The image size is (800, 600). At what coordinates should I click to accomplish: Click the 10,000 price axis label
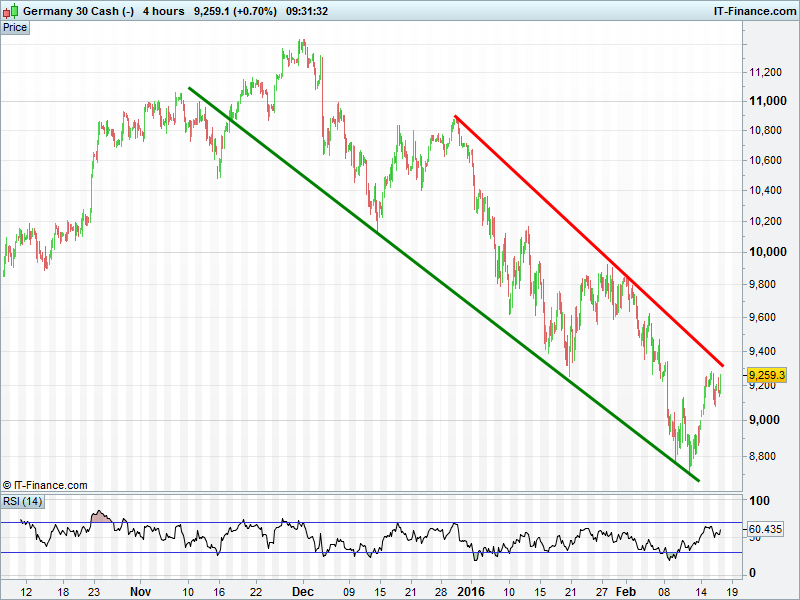click(x=767, y=252)
